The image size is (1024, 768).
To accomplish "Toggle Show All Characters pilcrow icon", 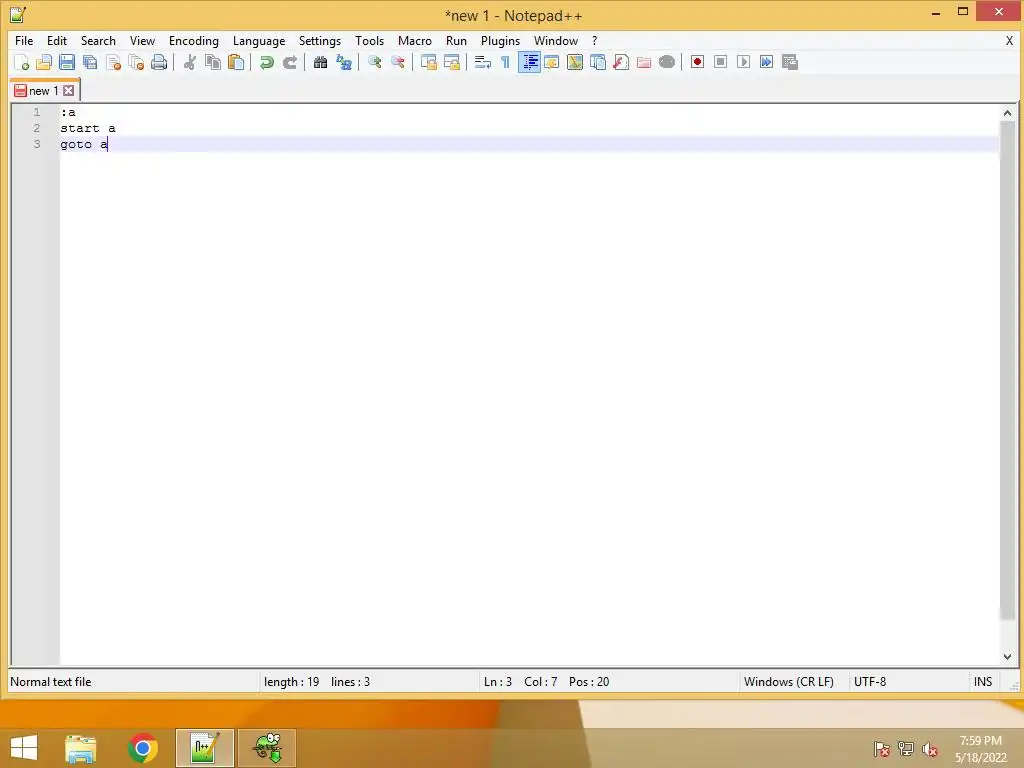I will (x=505, y=62).
